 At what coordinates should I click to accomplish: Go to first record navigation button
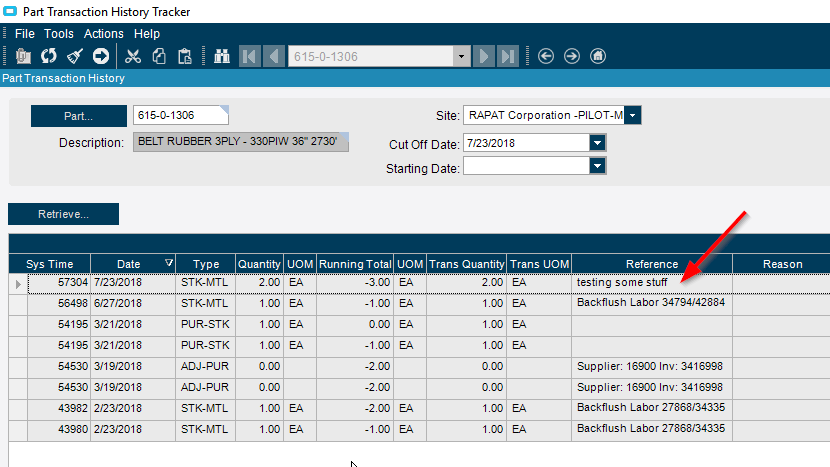pos(250,56)
